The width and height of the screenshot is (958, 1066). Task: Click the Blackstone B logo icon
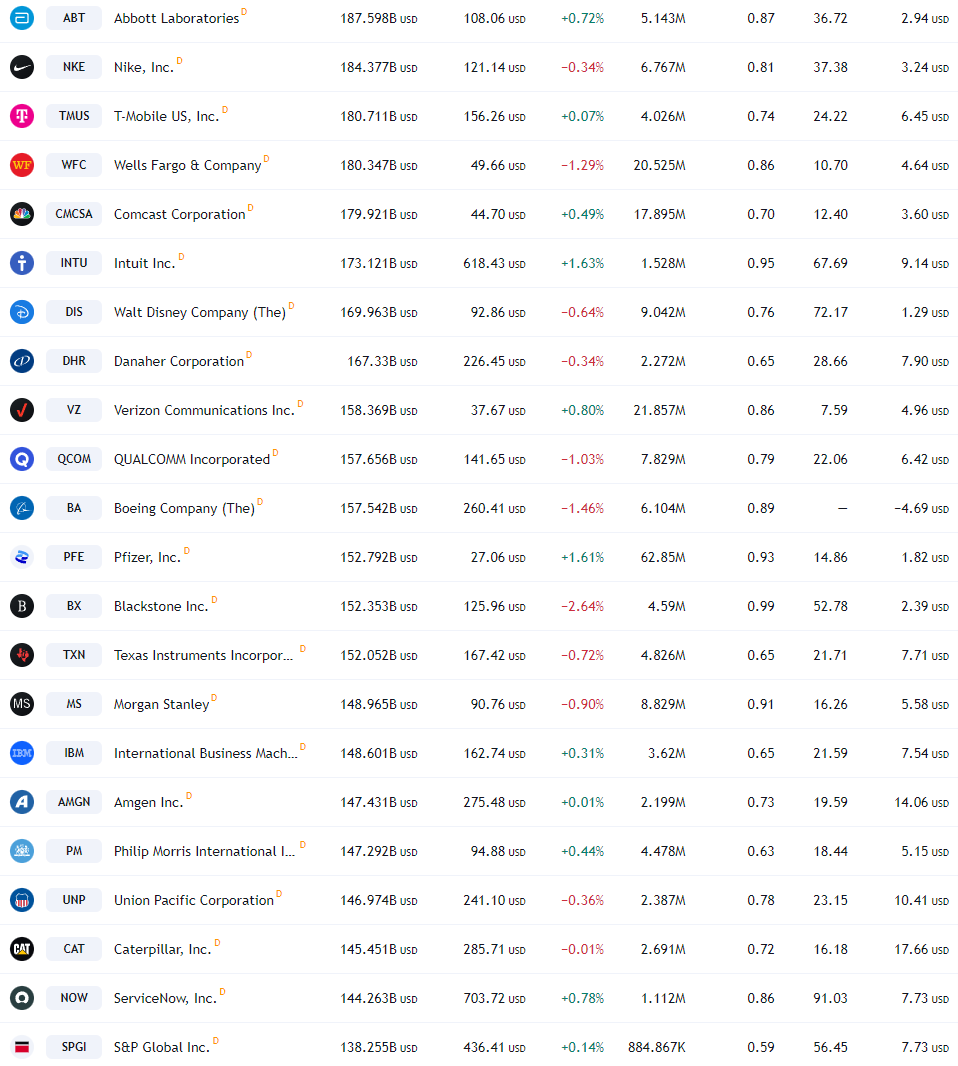(22, 606)
